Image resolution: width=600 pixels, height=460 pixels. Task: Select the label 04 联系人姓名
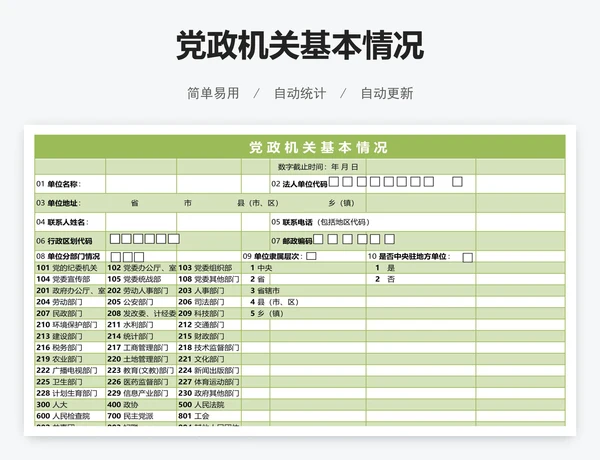point(62,222)
